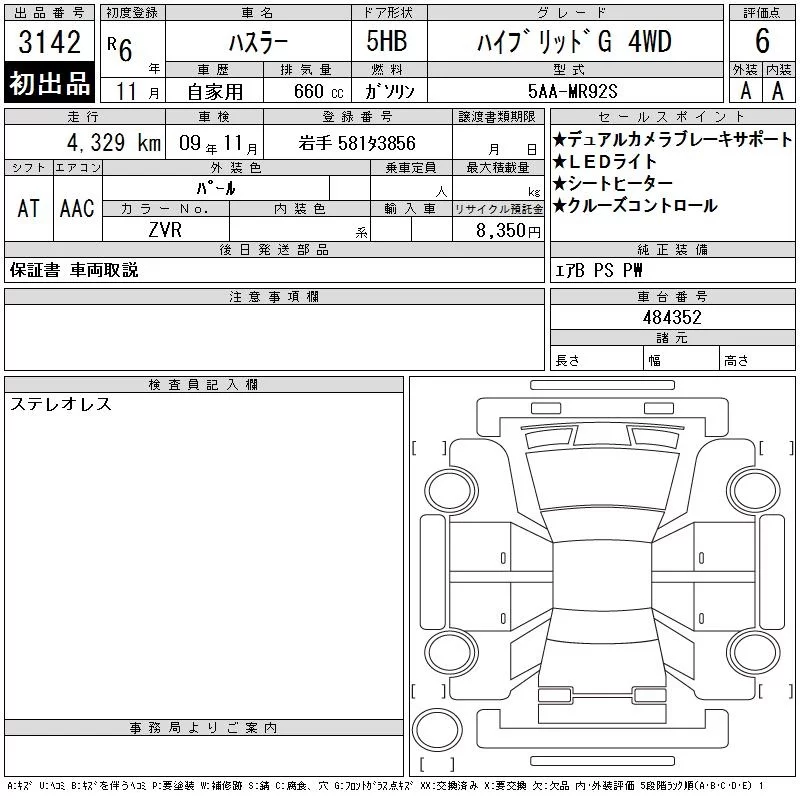Click the hood area on car diagram

click(x=602, y=480)
